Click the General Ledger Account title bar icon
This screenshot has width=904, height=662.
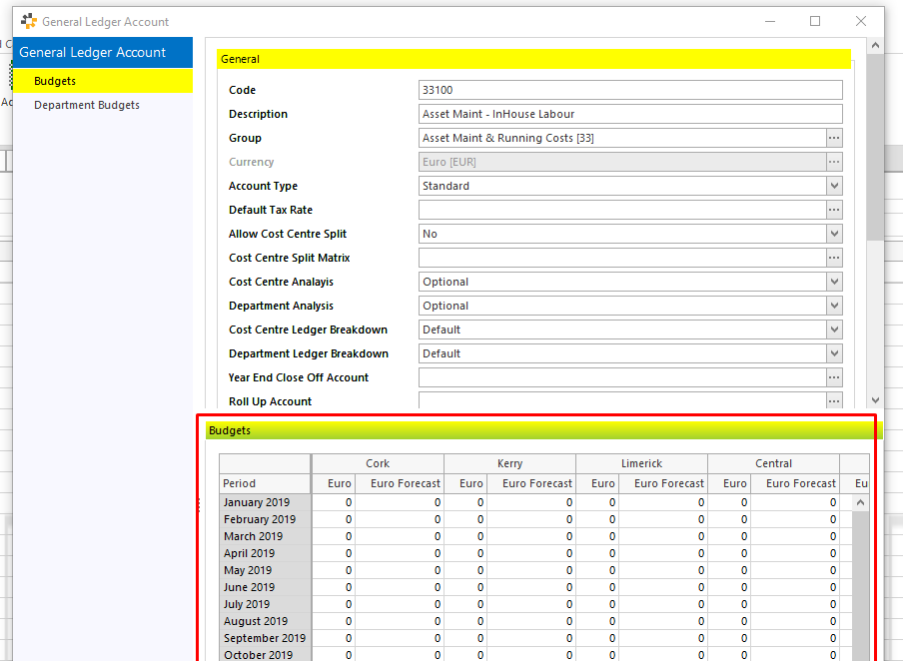[x=29, y=20]
